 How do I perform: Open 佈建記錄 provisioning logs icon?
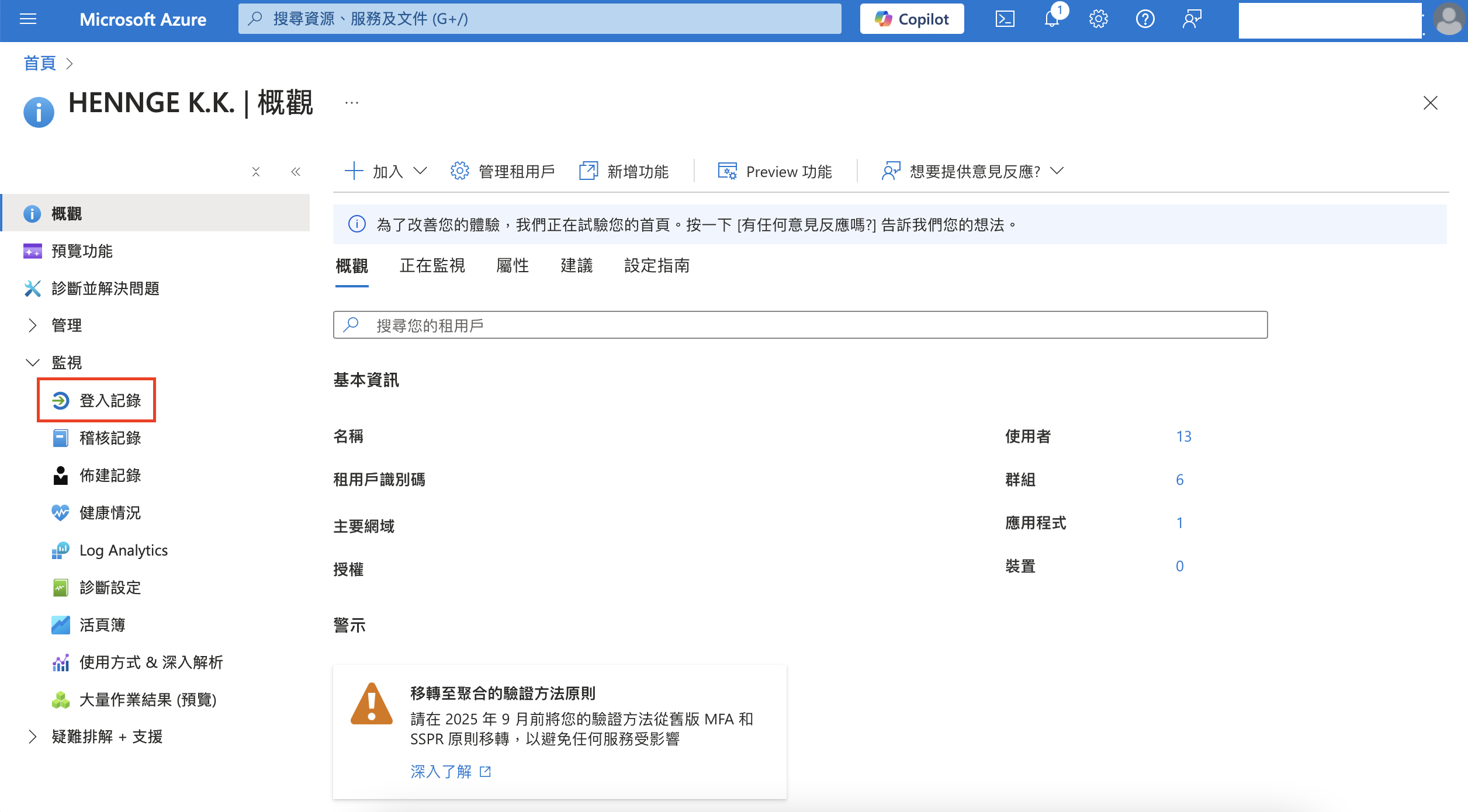60,476
